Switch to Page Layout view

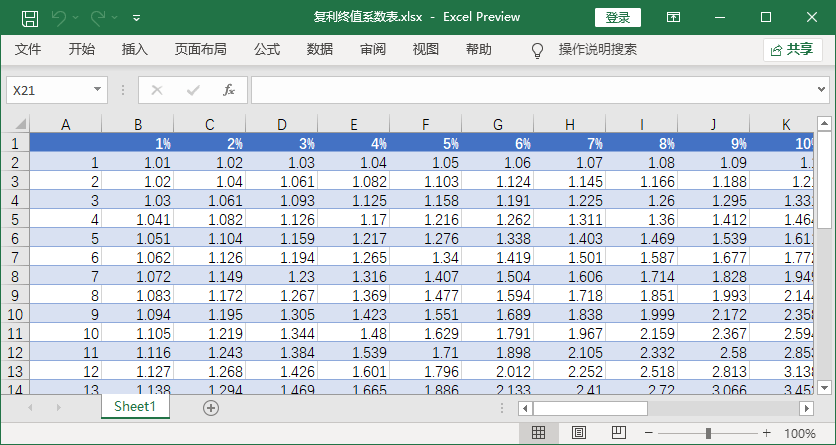point(578,433)
